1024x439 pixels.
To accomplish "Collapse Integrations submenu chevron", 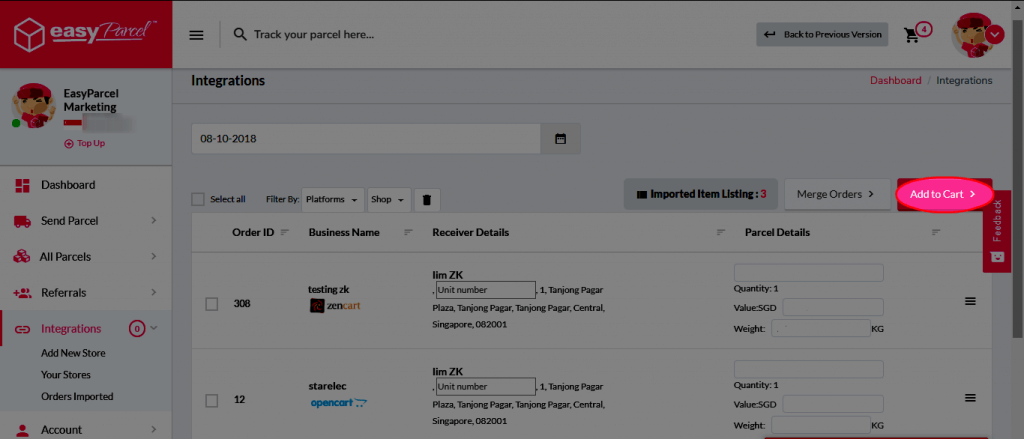I will click(154, 328).
